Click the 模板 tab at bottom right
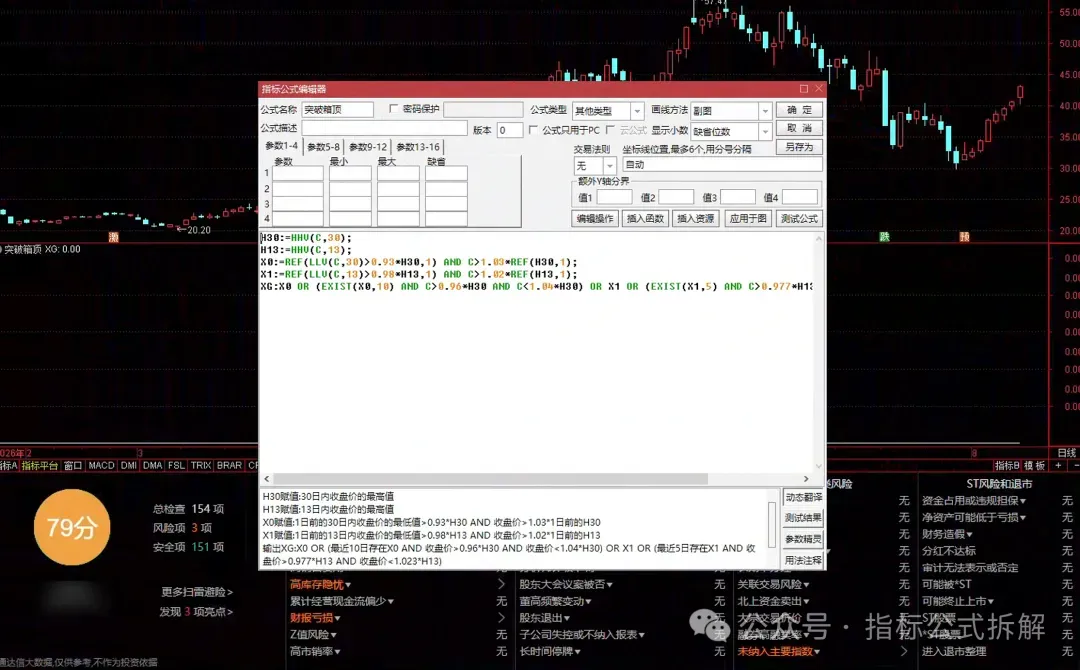 pyautogui.click(x=1035, y=466)
